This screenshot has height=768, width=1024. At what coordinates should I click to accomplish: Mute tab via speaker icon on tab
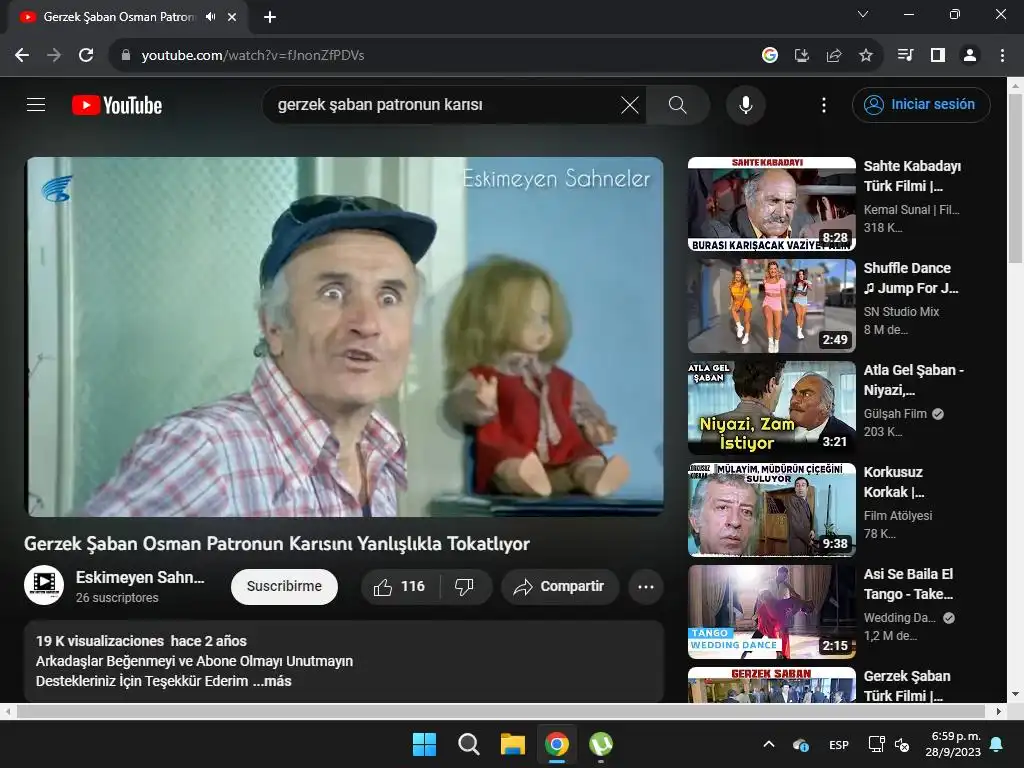[x=210, y=17]
